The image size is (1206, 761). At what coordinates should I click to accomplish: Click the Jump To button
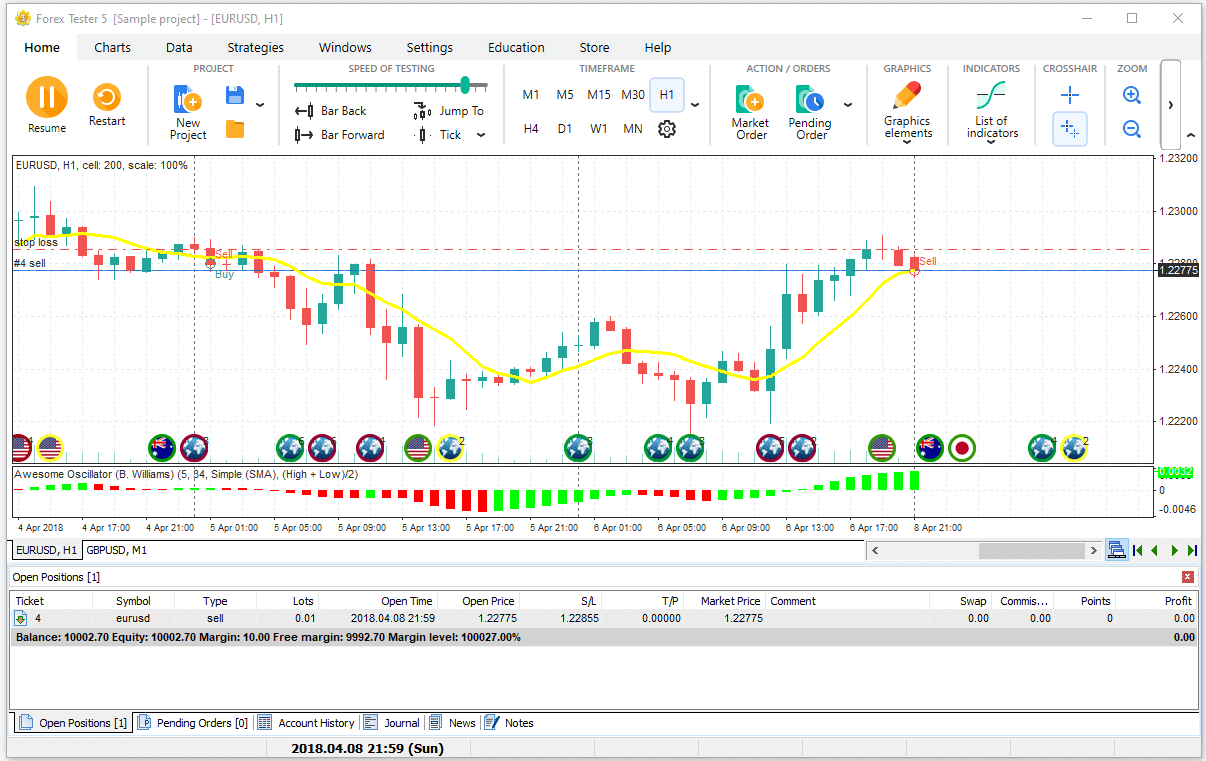[450, 111]
